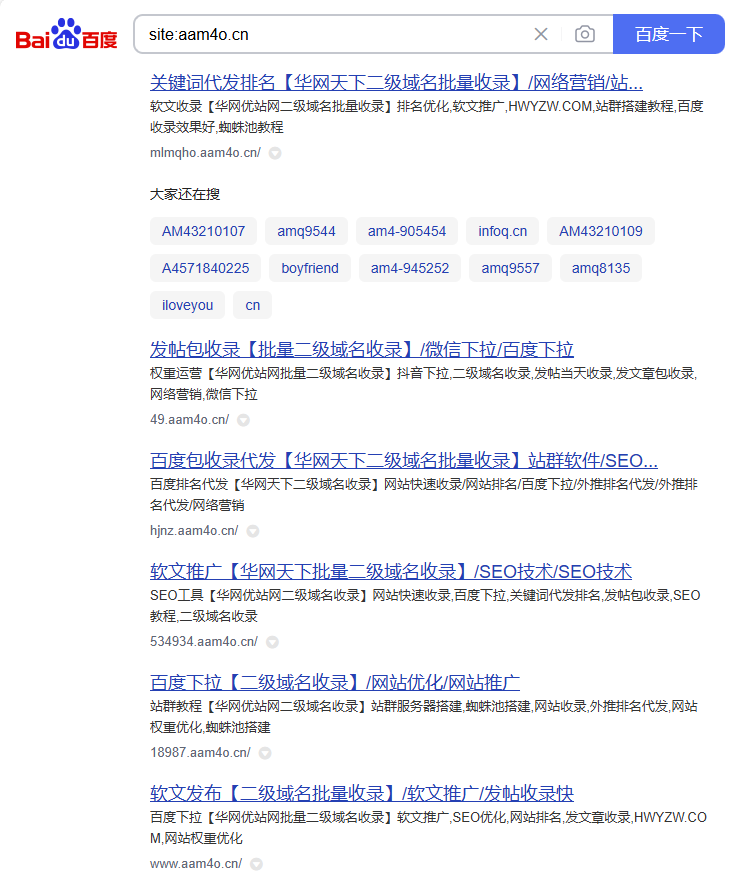Click snippet starting 百度下拉【华网优站网批量二级域名收录】
The image size is (736, 891).
coord(429,827)
